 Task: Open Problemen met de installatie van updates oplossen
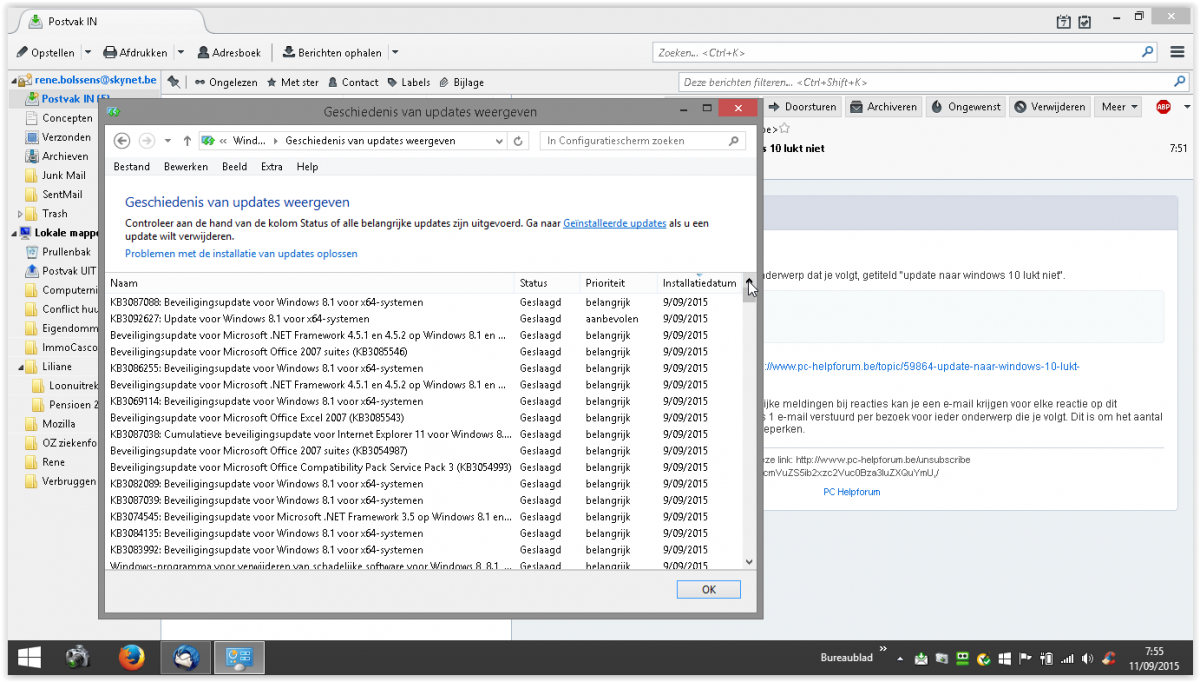pos(241,254)
